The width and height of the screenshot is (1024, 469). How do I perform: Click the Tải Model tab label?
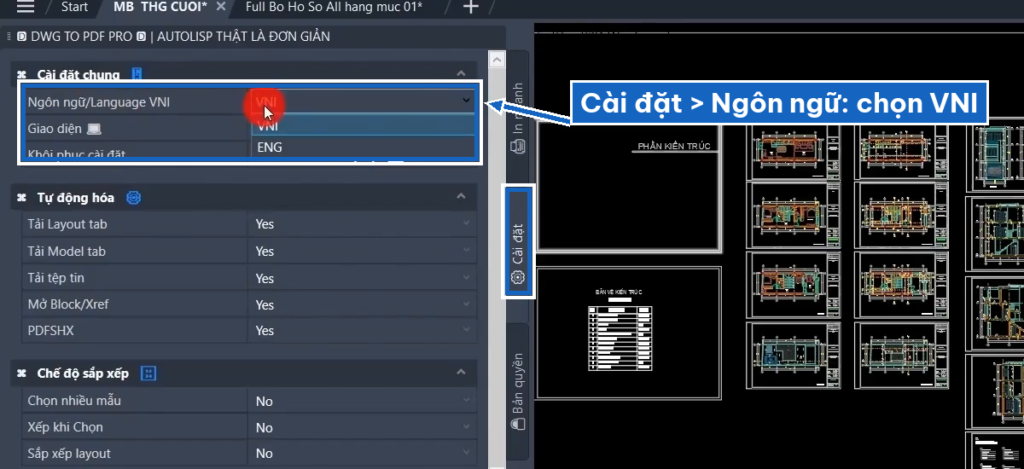pyautogui.click(x=67, y=251)
